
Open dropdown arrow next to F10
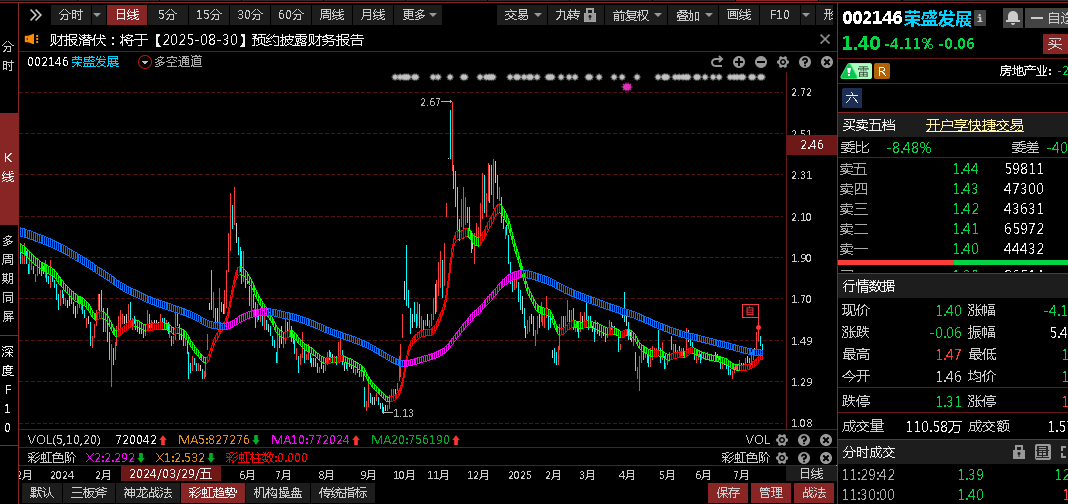click(x=807, y=15)
